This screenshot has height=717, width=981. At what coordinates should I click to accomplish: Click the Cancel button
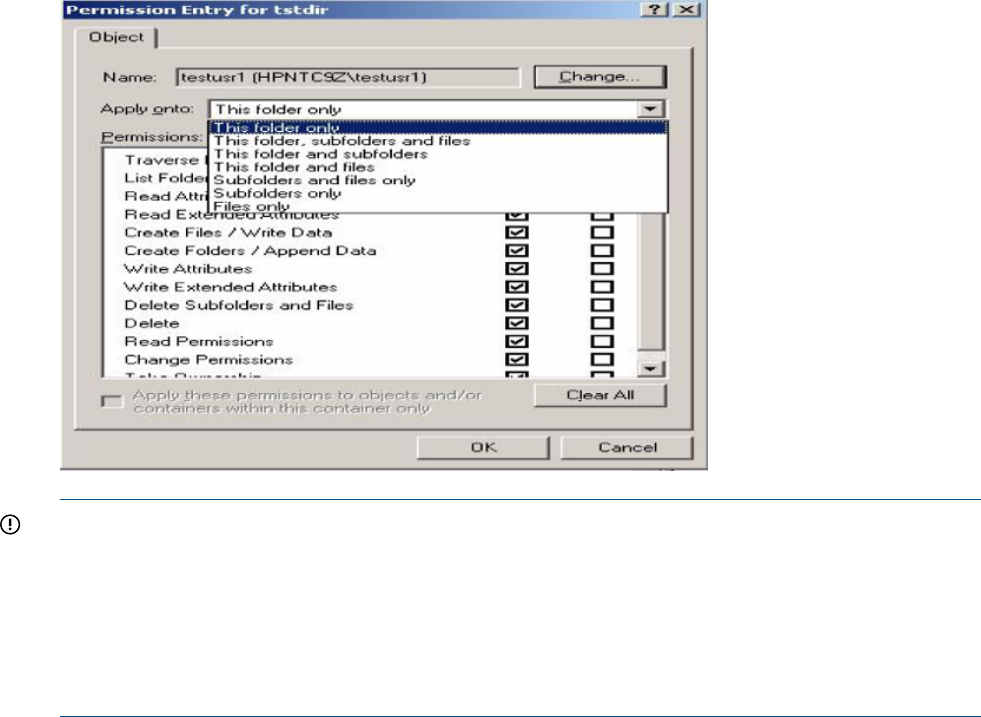[626, 448]
